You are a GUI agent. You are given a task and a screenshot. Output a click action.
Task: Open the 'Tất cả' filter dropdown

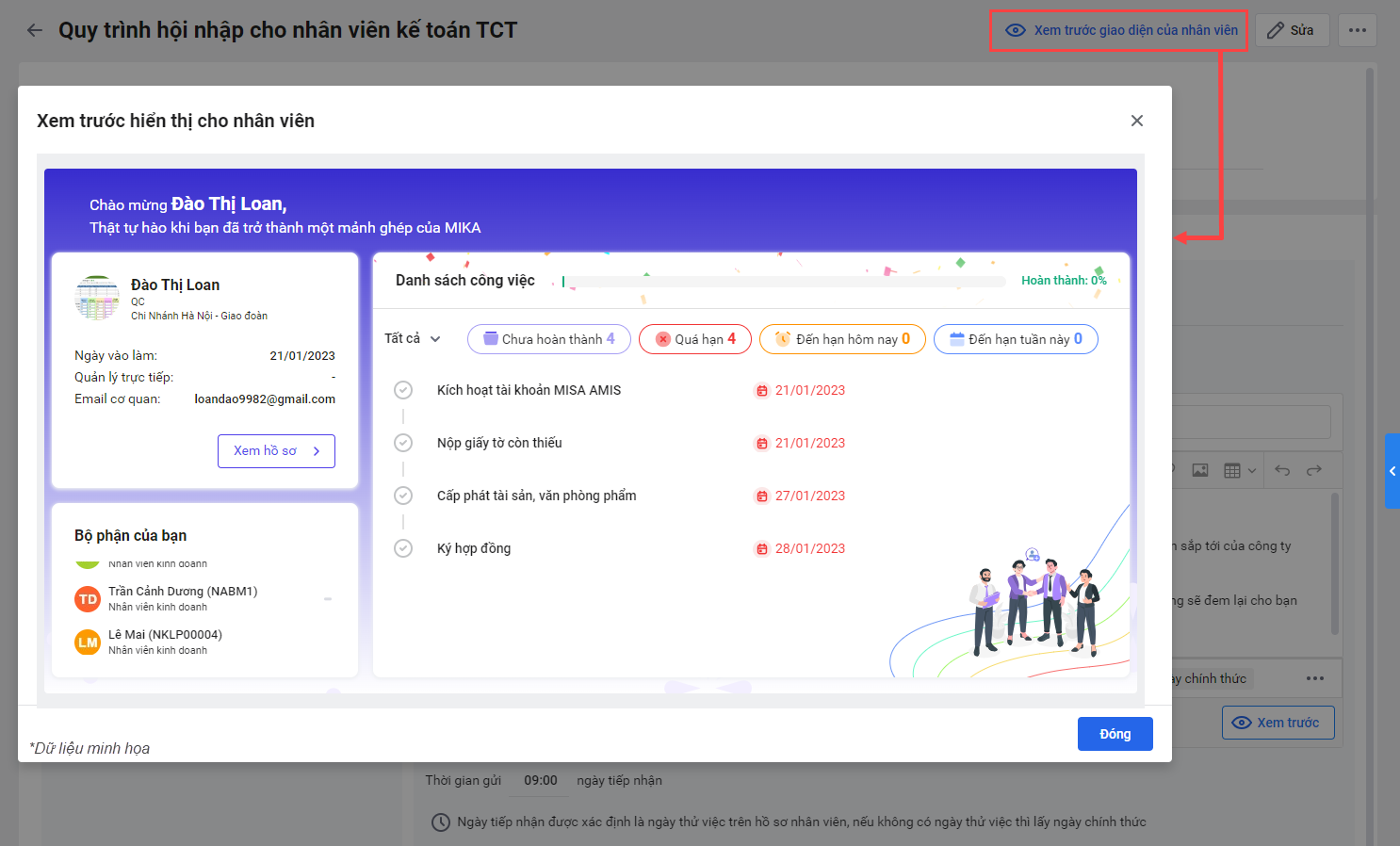click(x=412, y=338)
